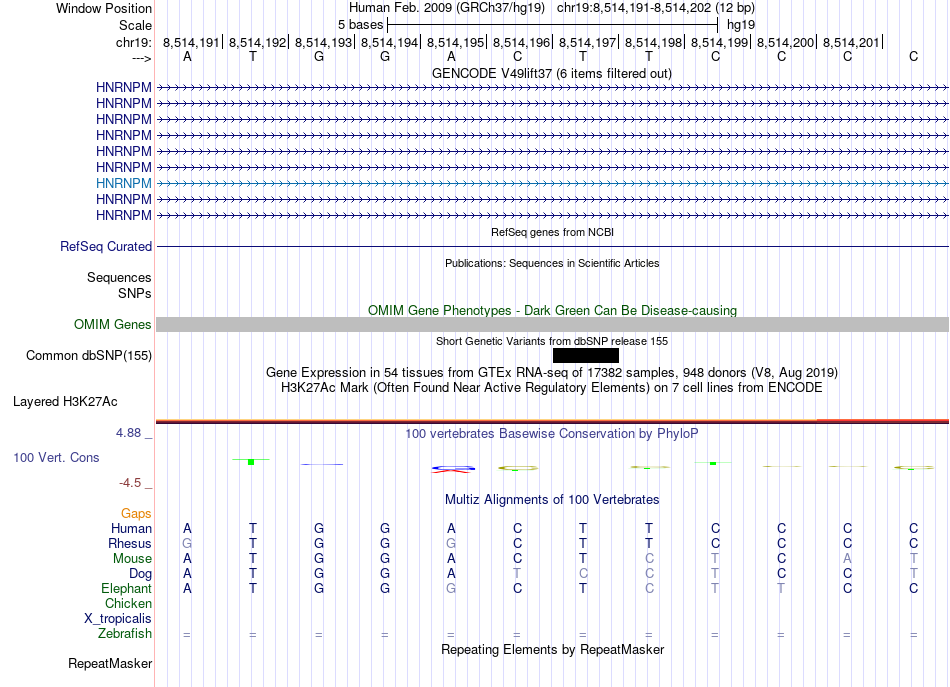Click the hg19 label beside scale bar
The width and height of the screenshot is (950, 687).
pos(741,25)
